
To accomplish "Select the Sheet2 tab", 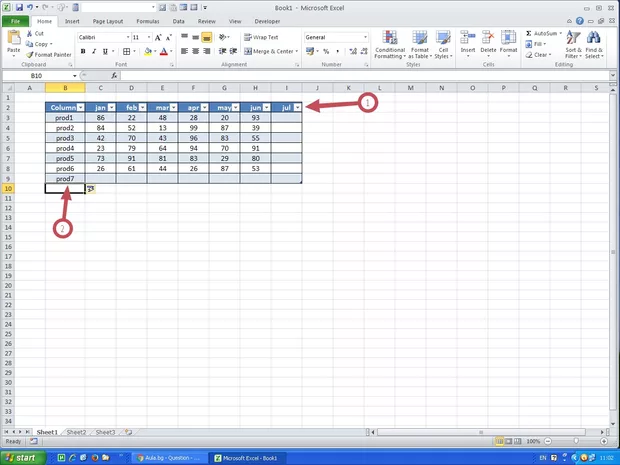I will point(76,432).
